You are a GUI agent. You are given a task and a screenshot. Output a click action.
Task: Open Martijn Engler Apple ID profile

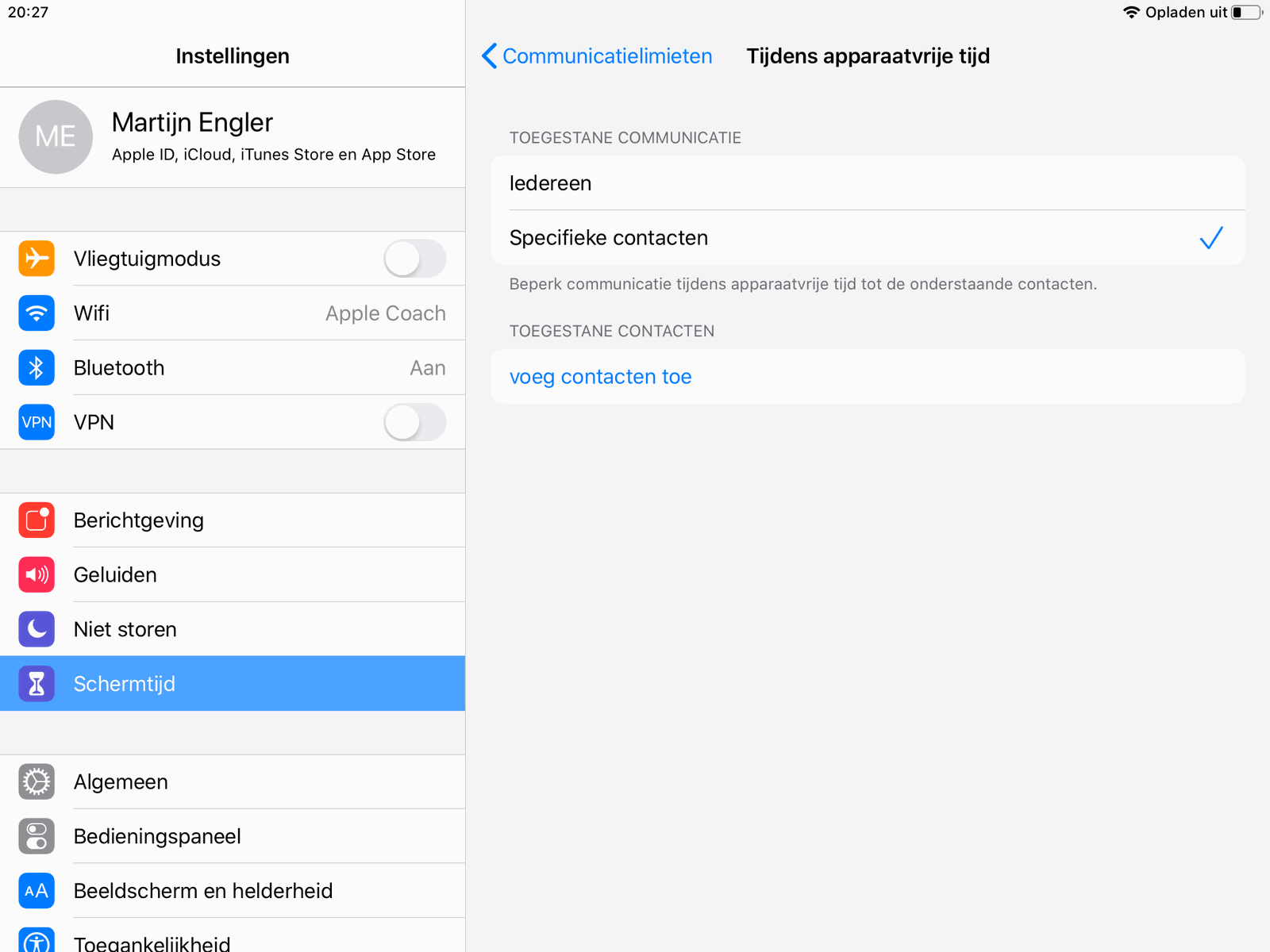[233, 137]
